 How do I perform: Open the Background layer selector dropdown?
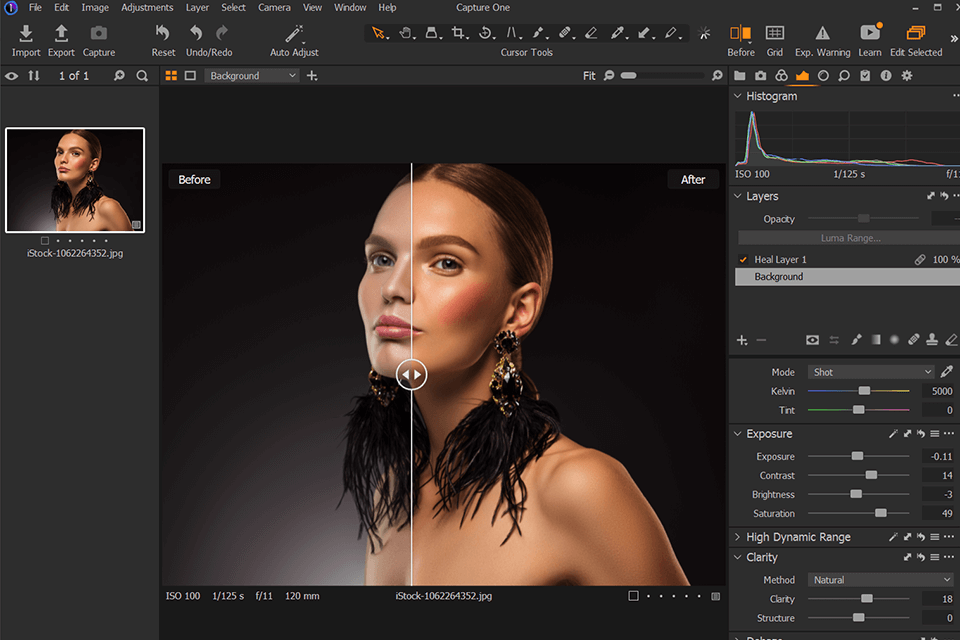pyautogui.click(x=251, y=75)
